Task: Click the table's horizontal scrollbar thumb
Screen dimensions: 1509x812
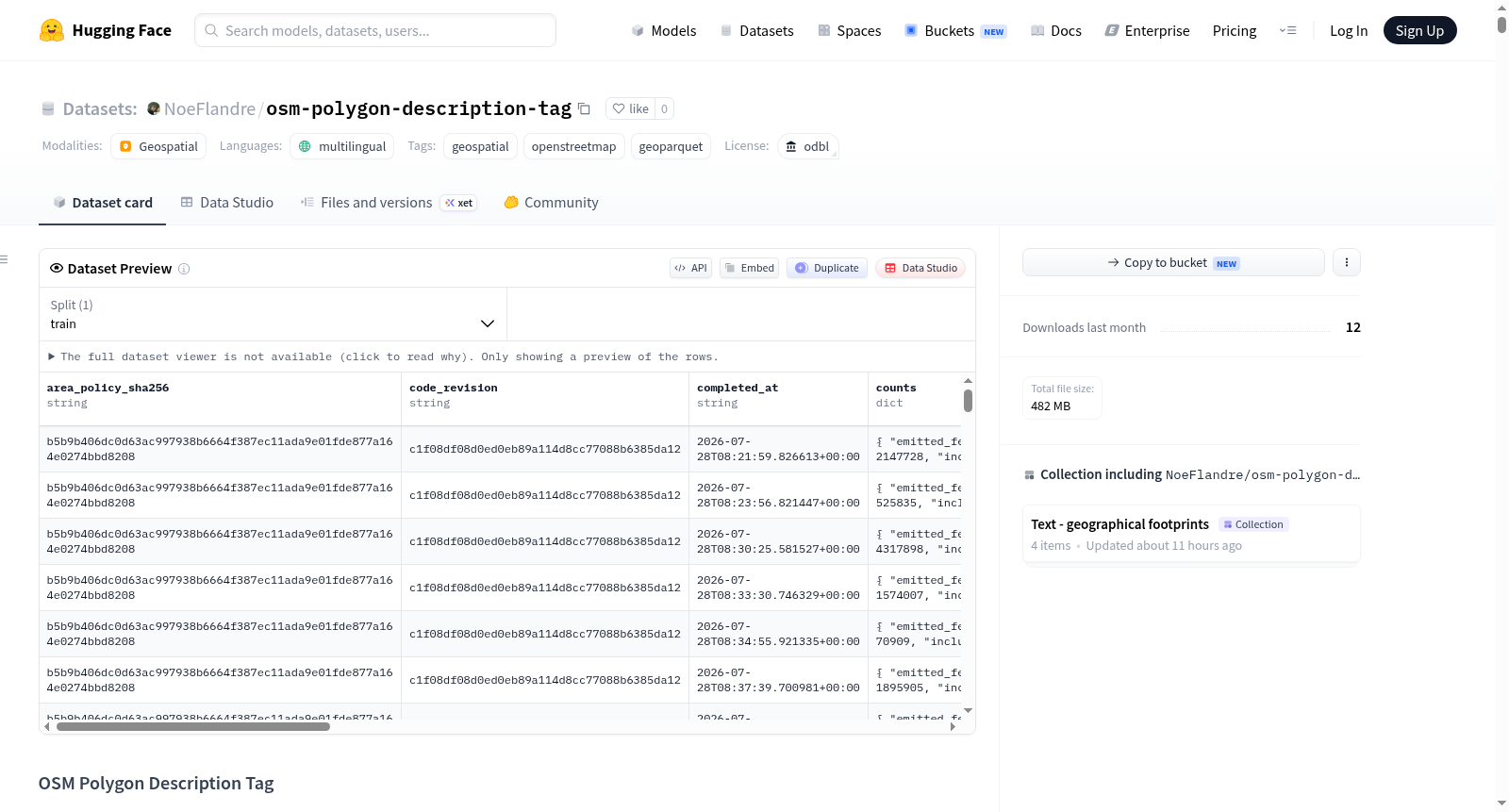Action: pos(193,727)
